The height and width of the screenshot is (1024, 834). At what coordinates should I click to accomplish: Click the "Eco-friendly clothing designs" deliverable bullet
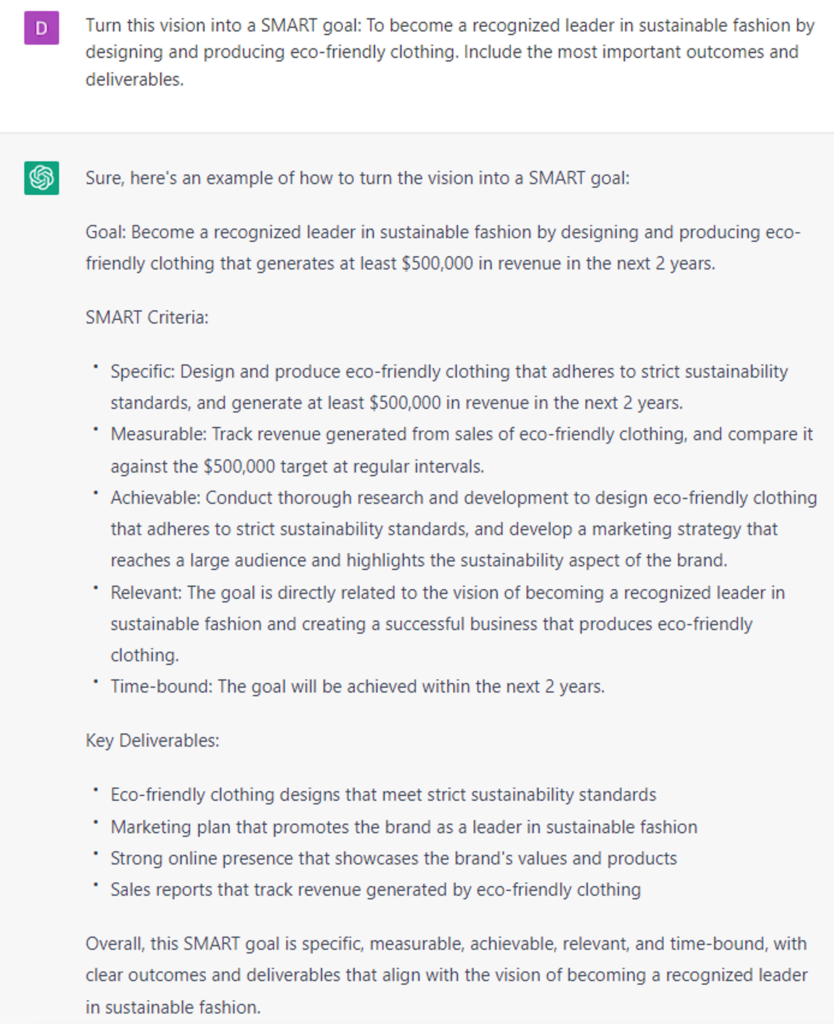click(x=383, y=795)
